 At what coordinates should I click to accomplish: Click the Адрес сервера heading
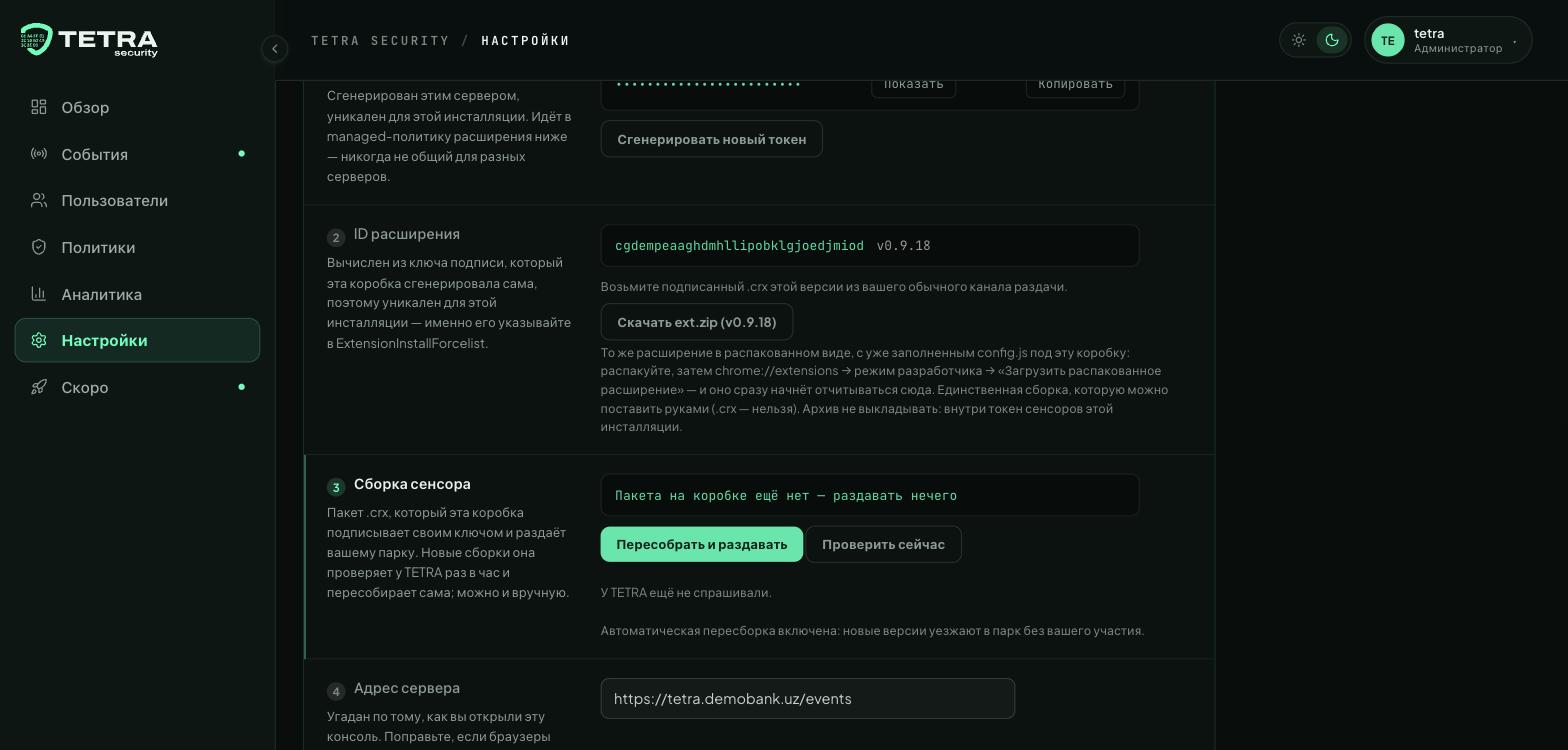click(x=407, y=688)
